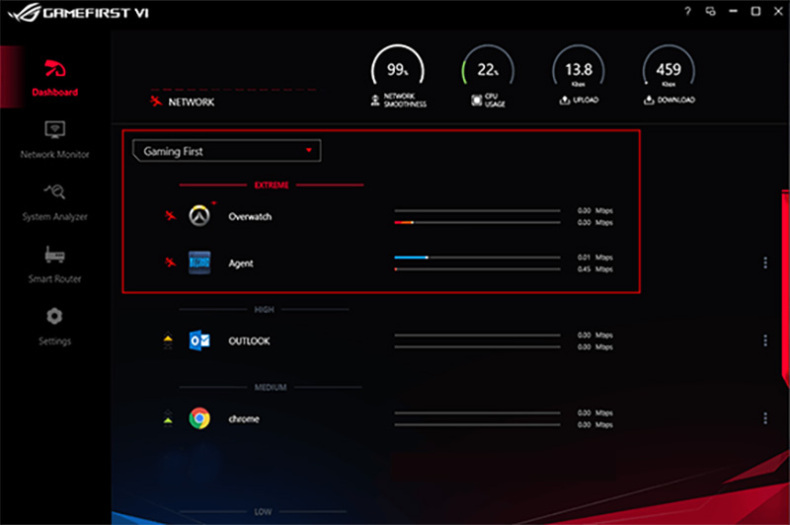Click the help question mark icon
This screenshot has width=790, height=525.
tap(687, 11)
